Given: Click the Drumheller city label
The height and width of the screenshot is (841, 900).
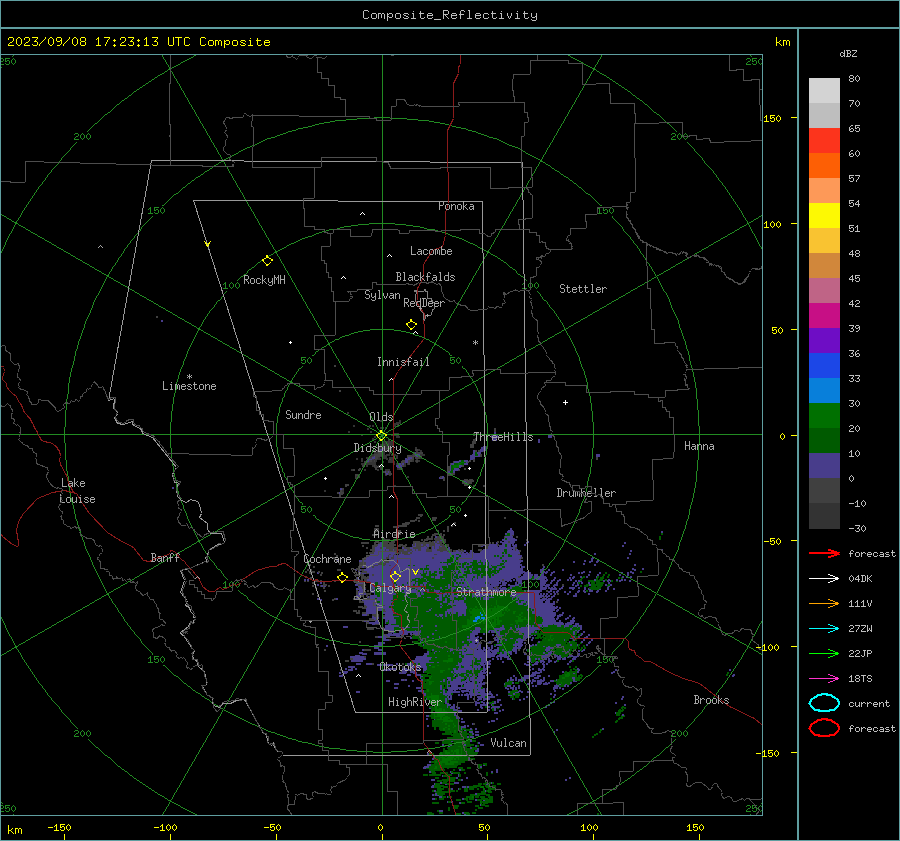Looking at the screenshot, I should [x=586, y=493].
